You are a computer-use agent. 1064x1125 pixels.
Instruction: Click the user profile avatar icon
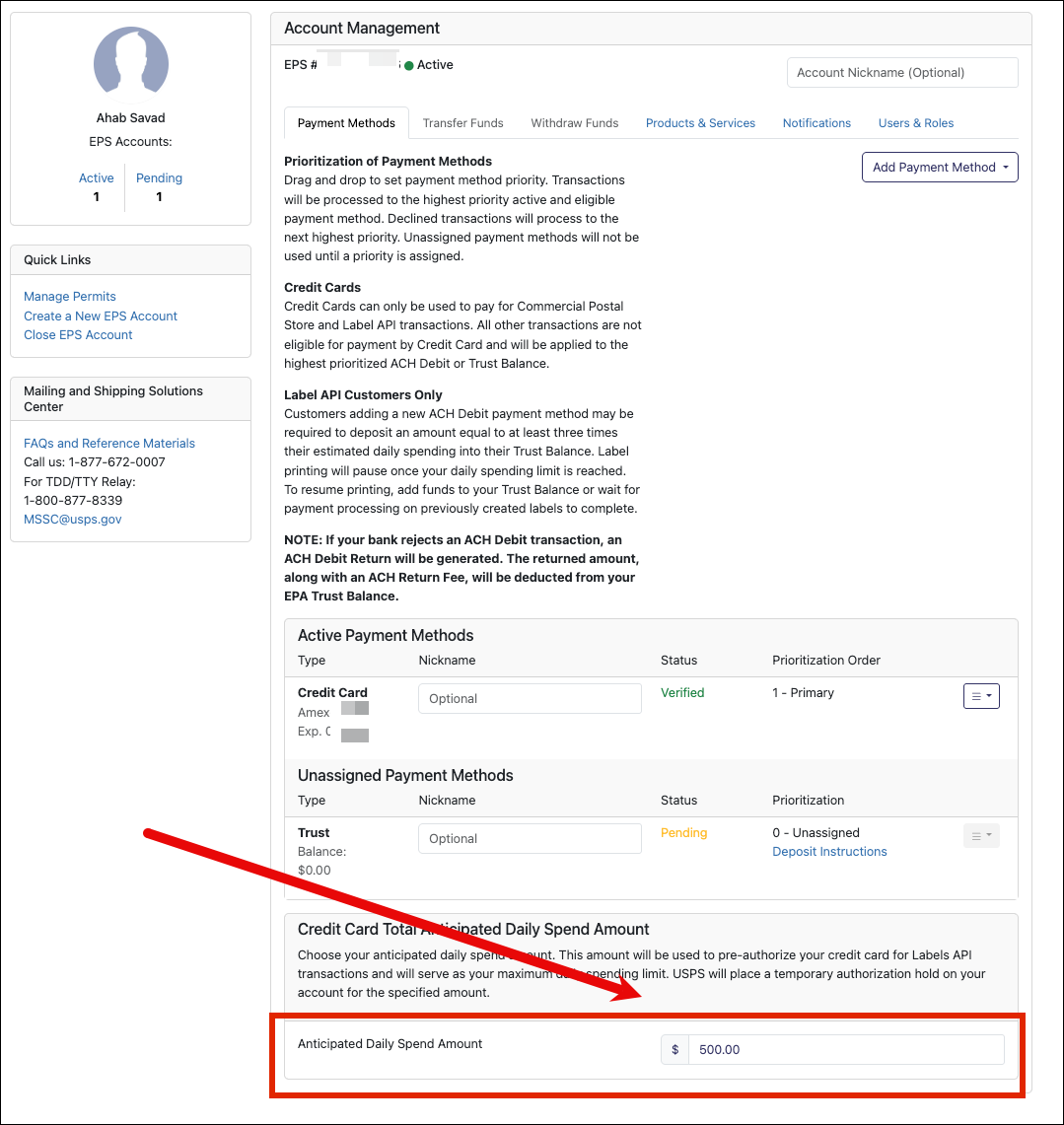(130, 64)
